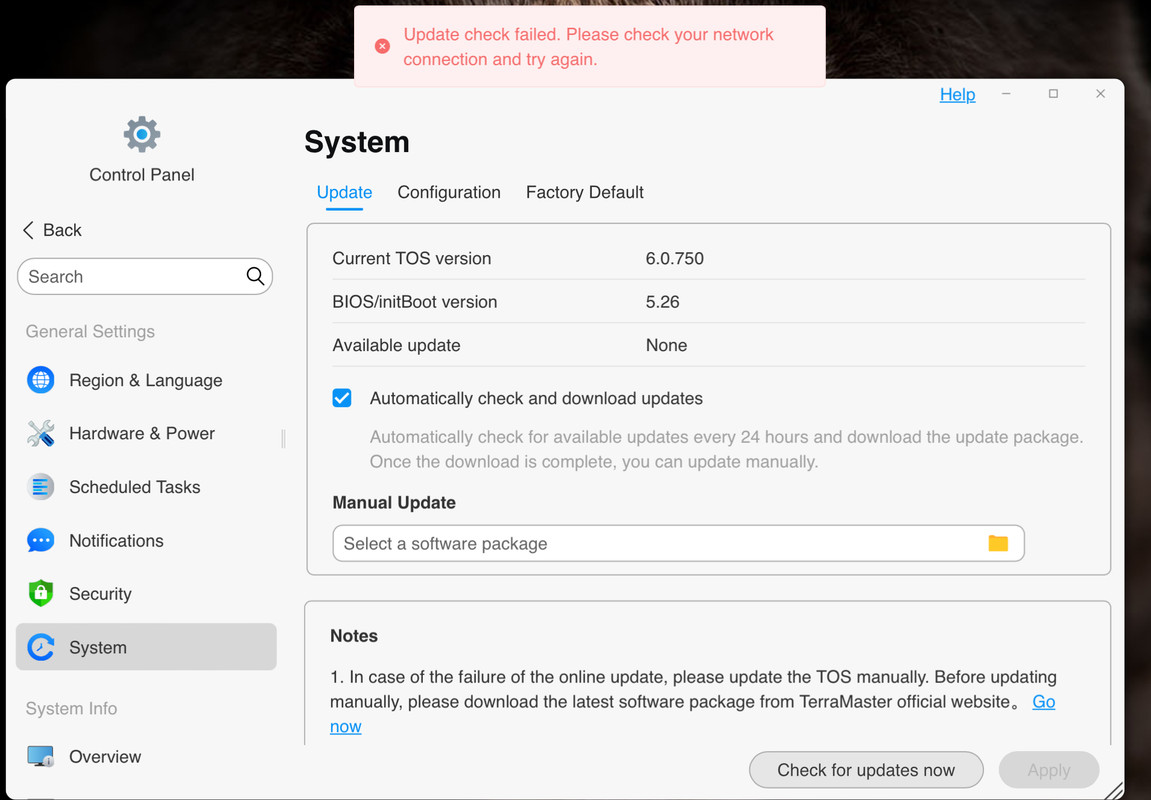Click the Security shield icon
Image resolution: width=1151 pixels, height=800 pixels.
point(40,593)
